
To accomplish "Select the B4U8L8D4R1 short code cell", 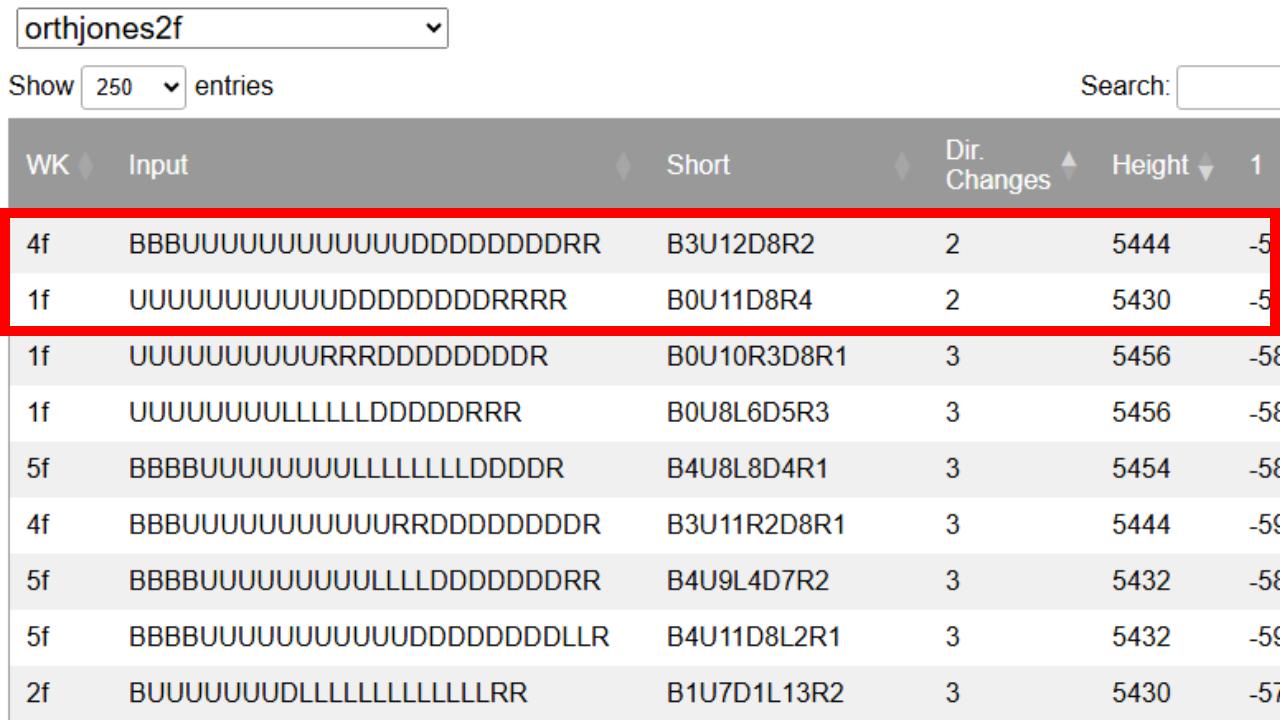I will [x=747, y=468].
